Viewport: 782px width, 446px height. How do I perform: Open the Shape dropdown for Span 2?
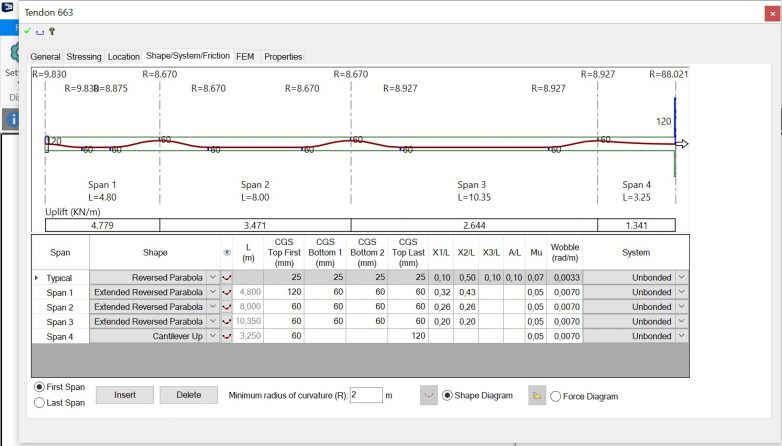[212, 307]
